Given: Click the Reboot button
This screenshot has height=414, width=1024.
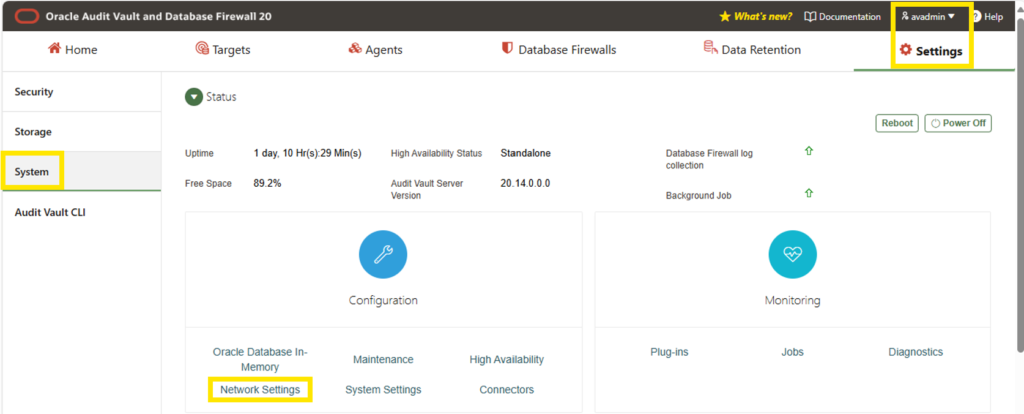Looking at the screenshot, I should point(897,123).
